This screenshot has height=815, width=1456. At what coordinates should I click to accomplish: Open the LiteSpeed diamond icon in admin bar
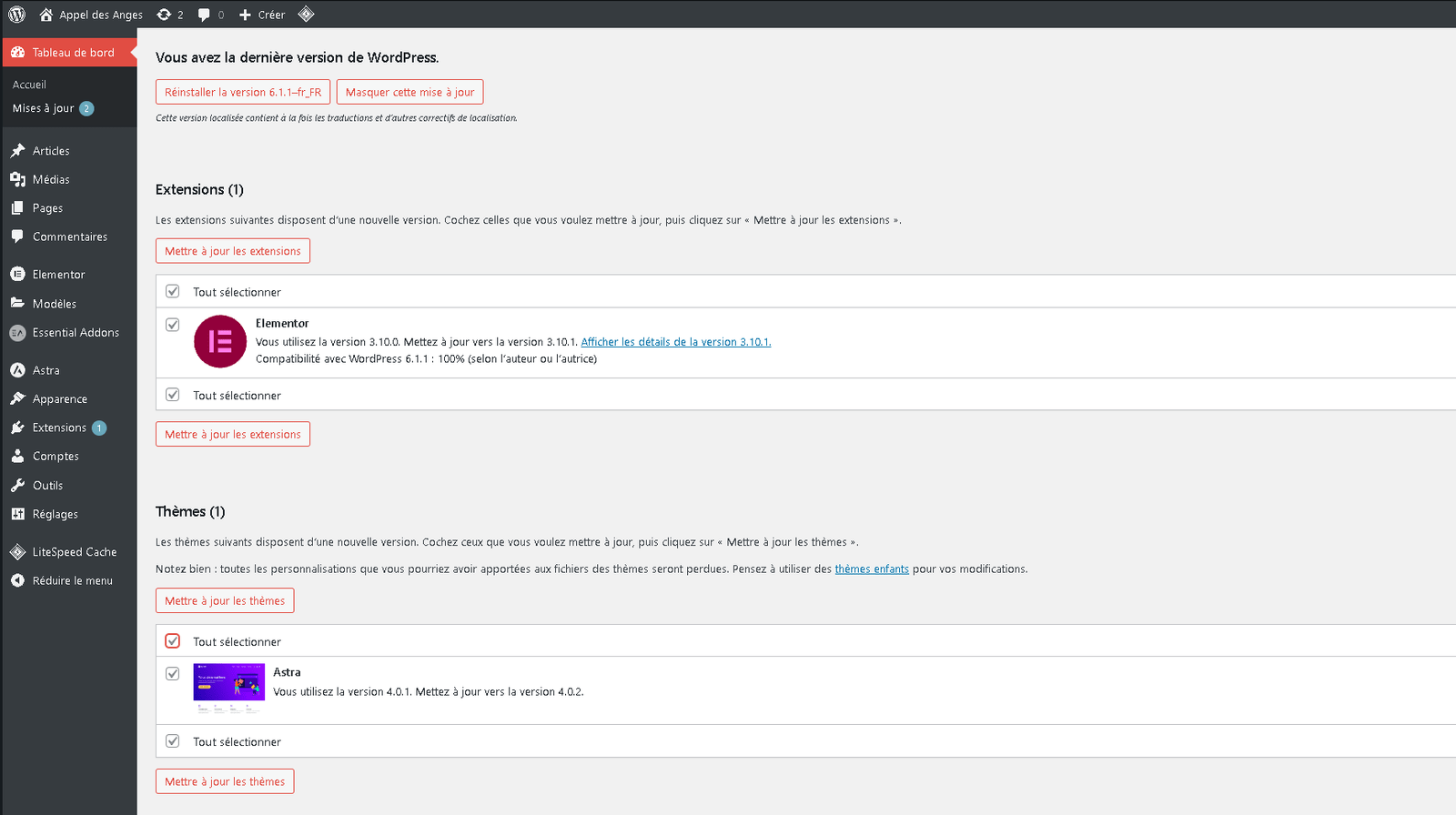click(x=307, y=14)
